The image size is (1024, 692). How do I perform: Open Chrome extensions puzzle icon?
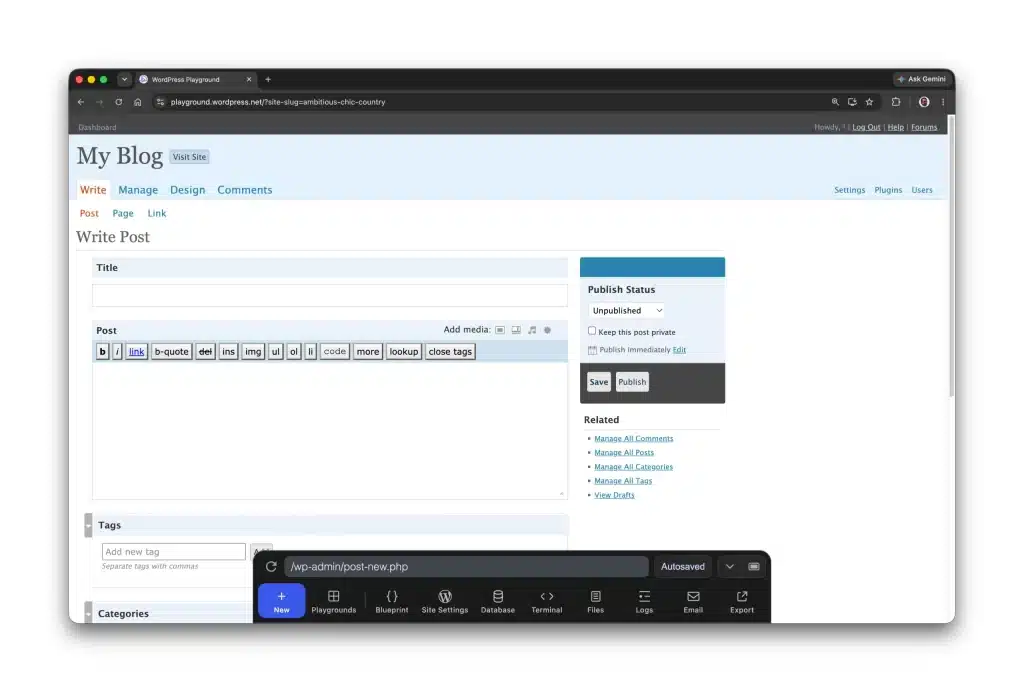(x=896, y=102)
